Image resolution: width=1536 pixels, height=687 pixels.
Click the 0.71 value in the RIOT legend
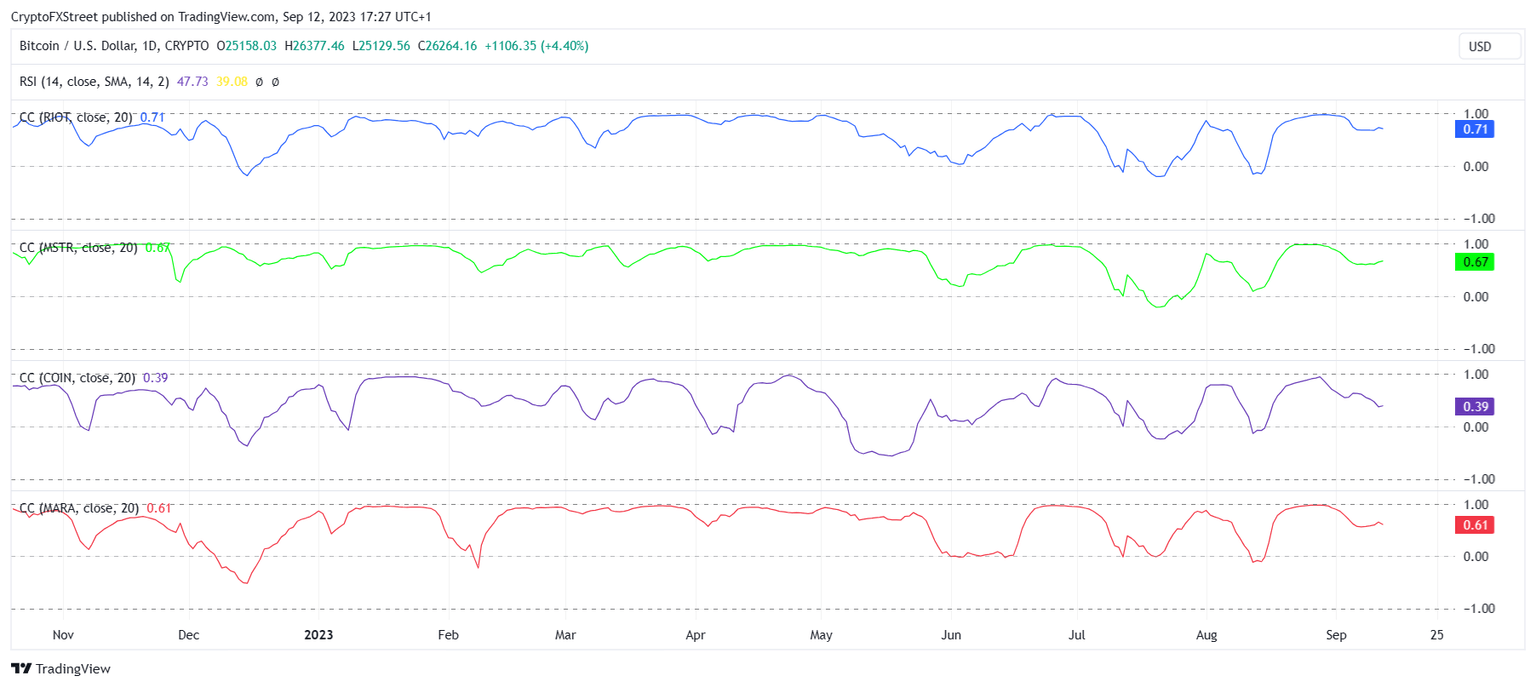(x=152, y=117)
